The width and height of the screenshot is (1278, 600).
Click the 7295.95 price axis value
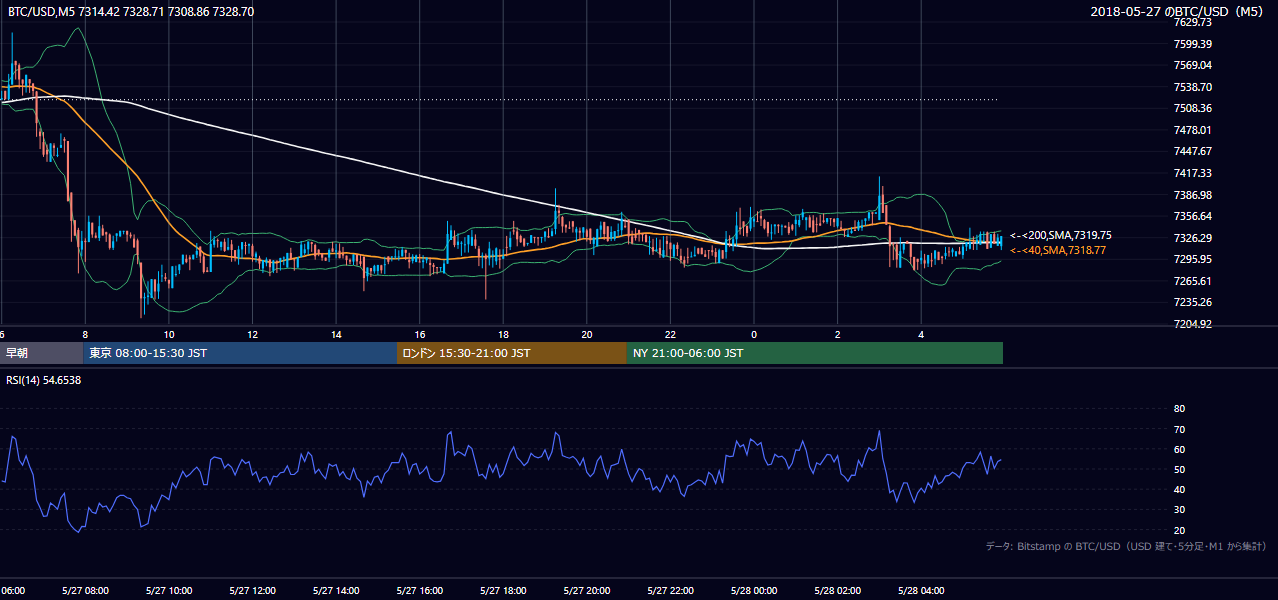pos(1192,259)
